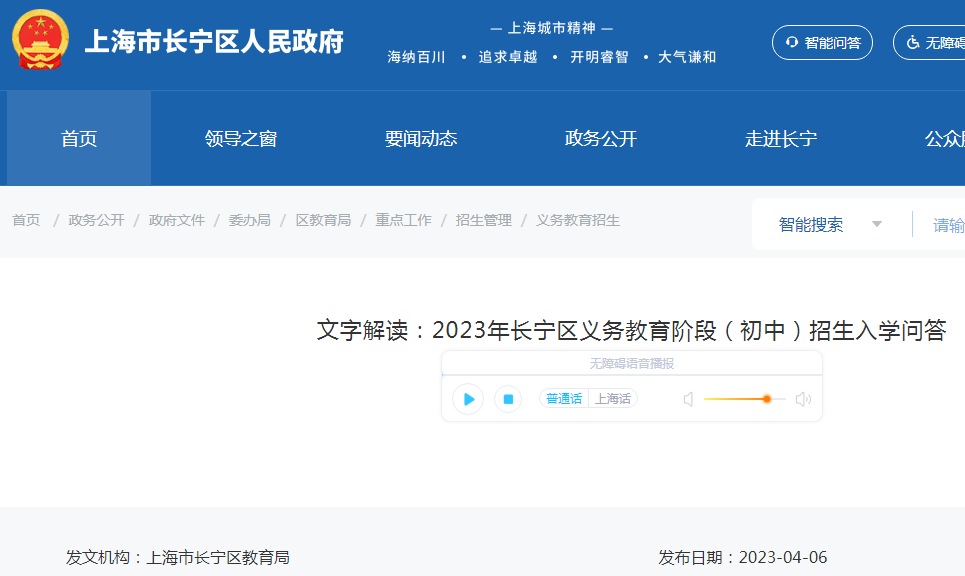Play the voice broadcast audio
Viewport: 965px width, 576px height.
point(468,399)
